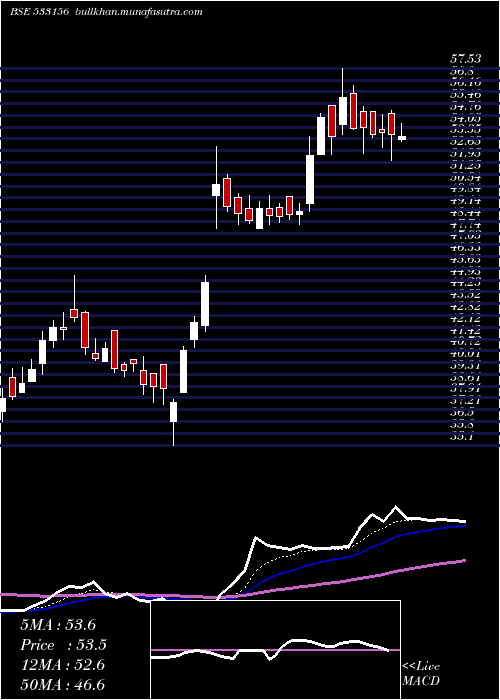Screen dimensions: 500x700
Task: Click inside the MACD inset chart box
Action: click(275, 650)
